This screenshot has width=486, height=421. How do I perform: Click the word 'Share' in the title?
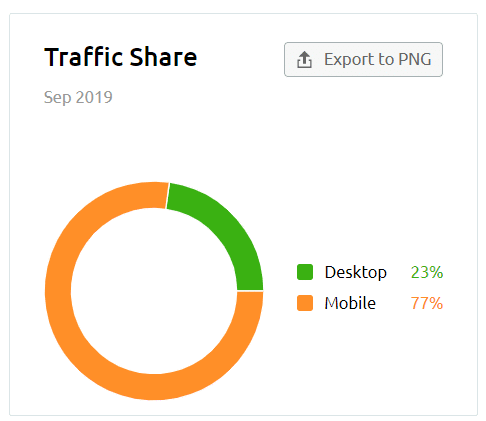[x=163, y=57]
